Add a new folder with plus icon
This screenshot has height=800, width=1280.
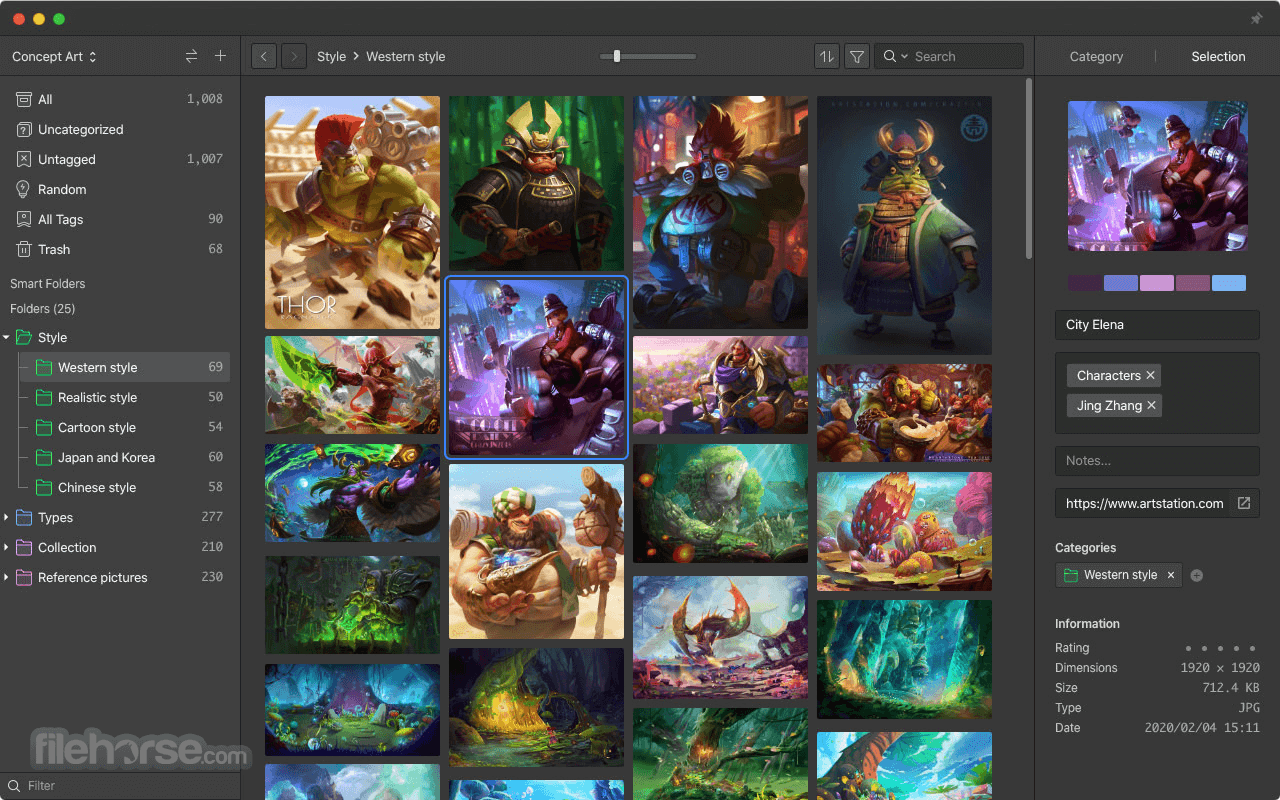pyautogui.click(x=220, y=57)
